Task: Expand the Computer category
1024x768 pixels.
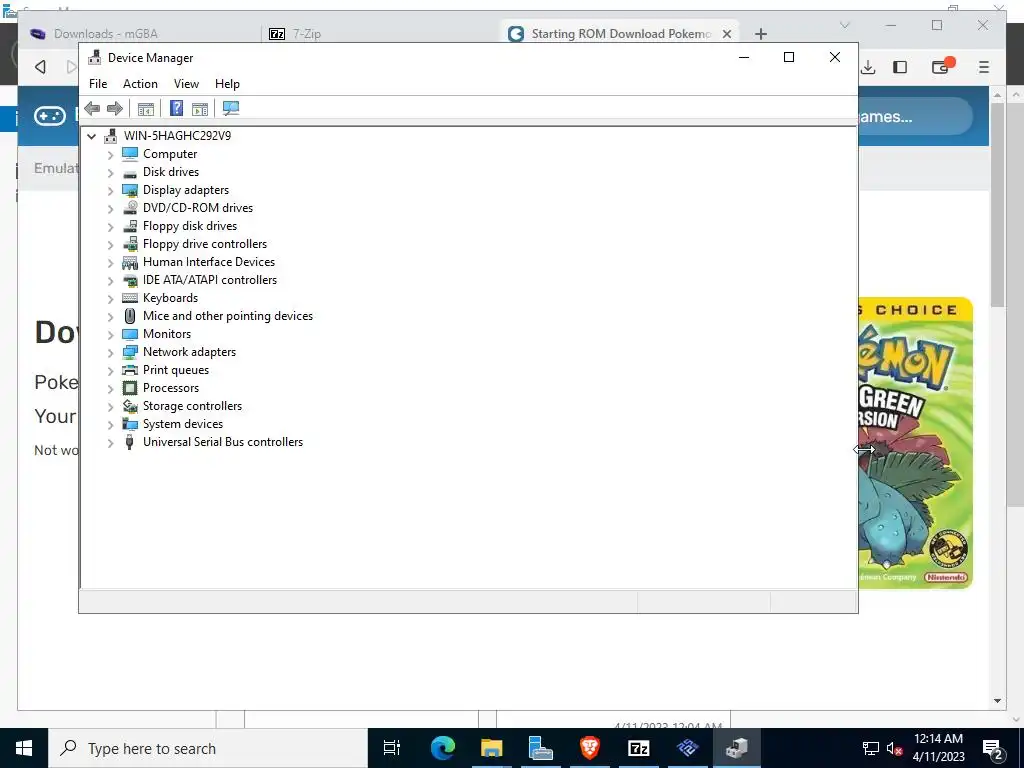Action: [x=110, y=155]
